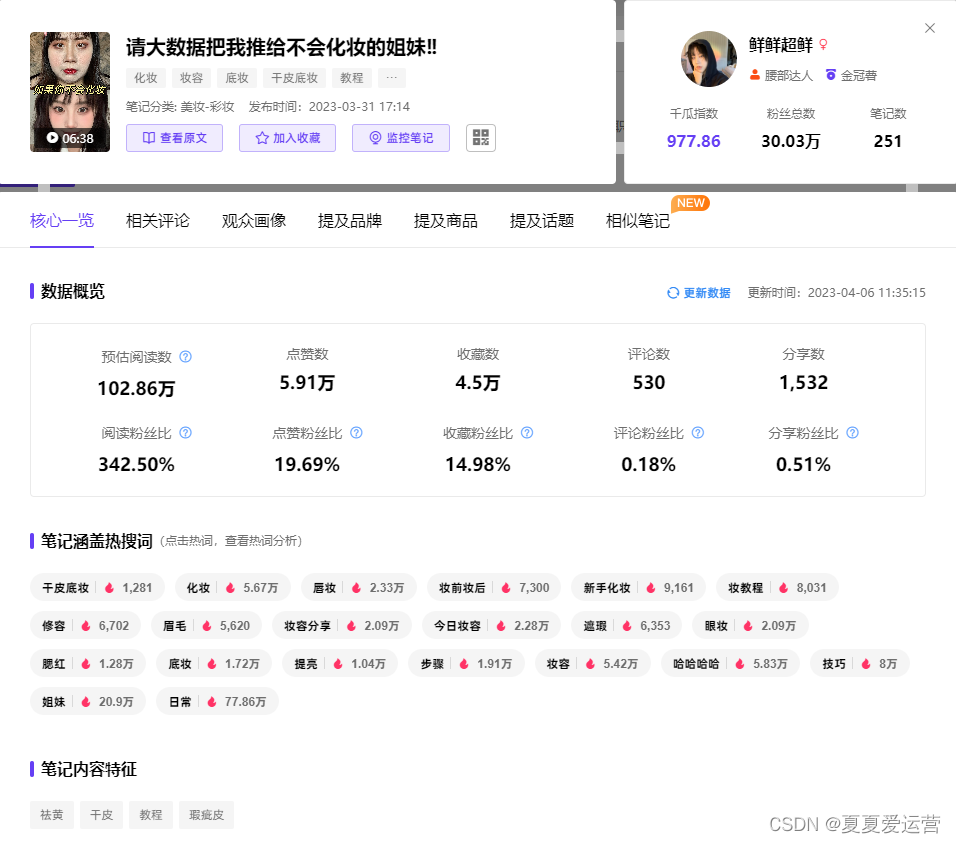Image resolution: width=956 pixels, height=843 pixels.
Task: Click the 30.03万 粉丝总数 value
Action: click(791, 141)
